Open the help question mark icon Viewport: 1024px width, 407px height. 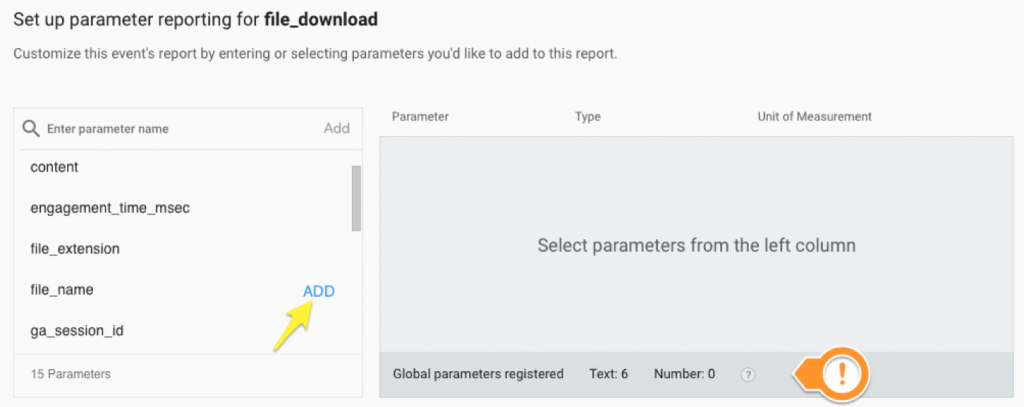748,375
